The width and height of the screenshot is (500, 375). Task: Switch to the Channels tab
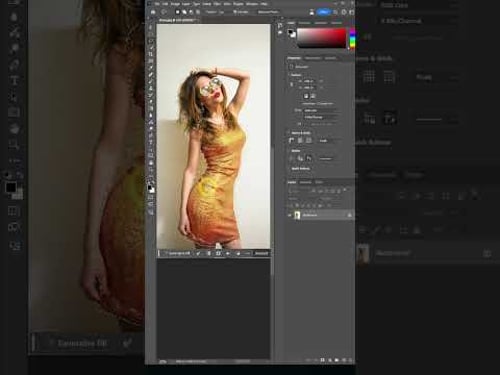[305, 182]
